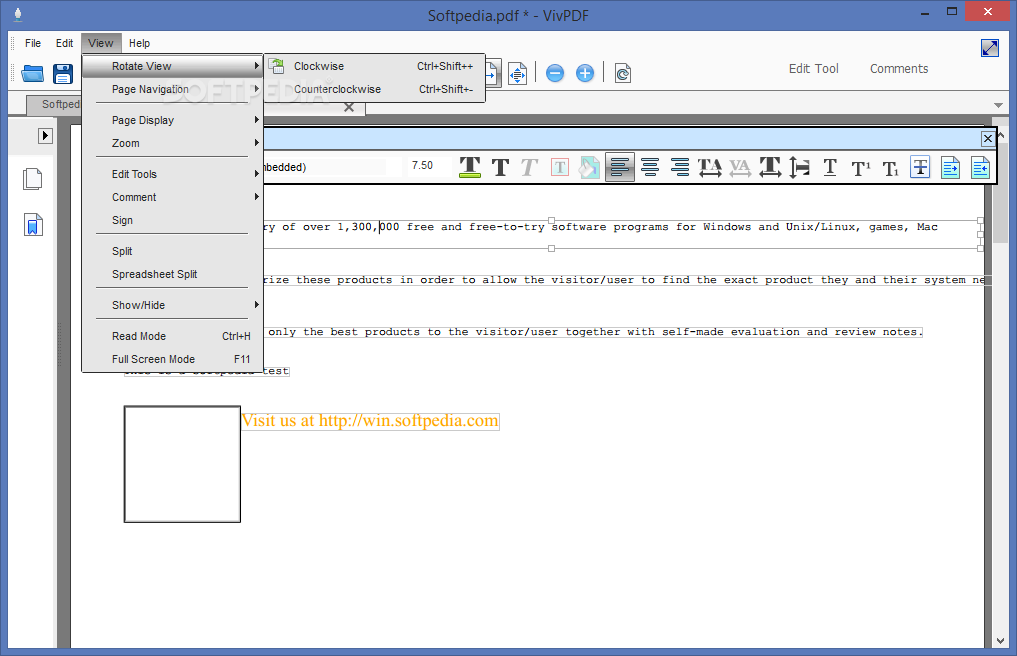Expand the Comment submenu

point(173,197)
